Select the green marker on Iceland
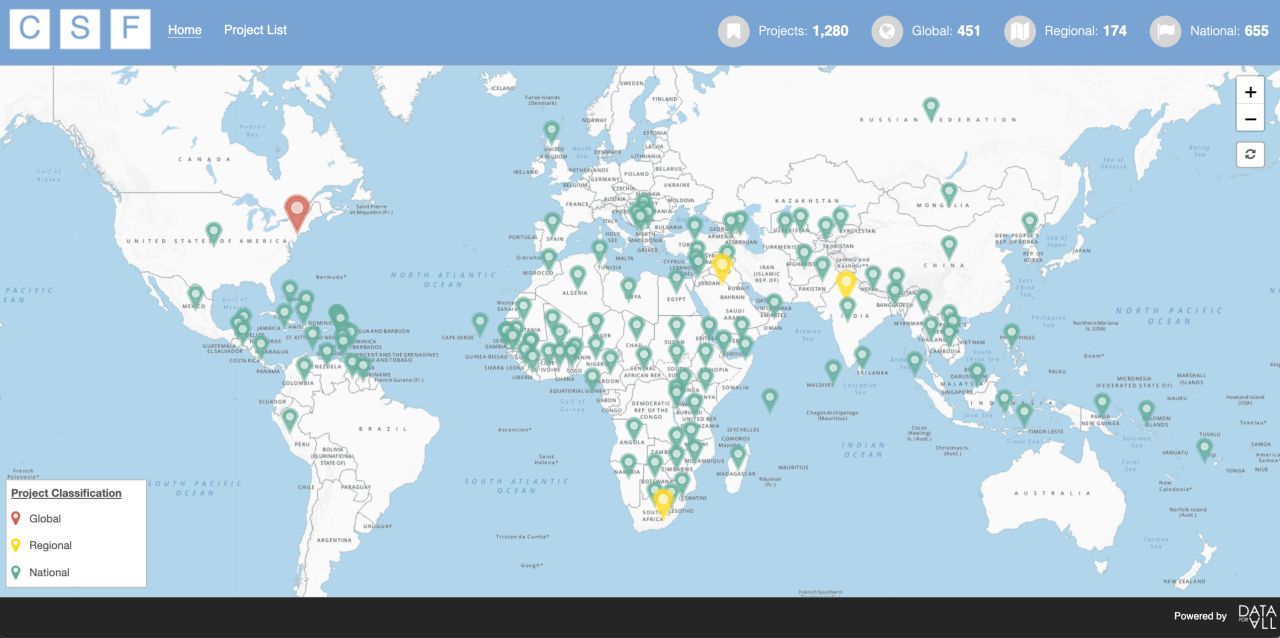This screenshot has height=638, width=1280. pyautogui.click(x=550, y=129)
